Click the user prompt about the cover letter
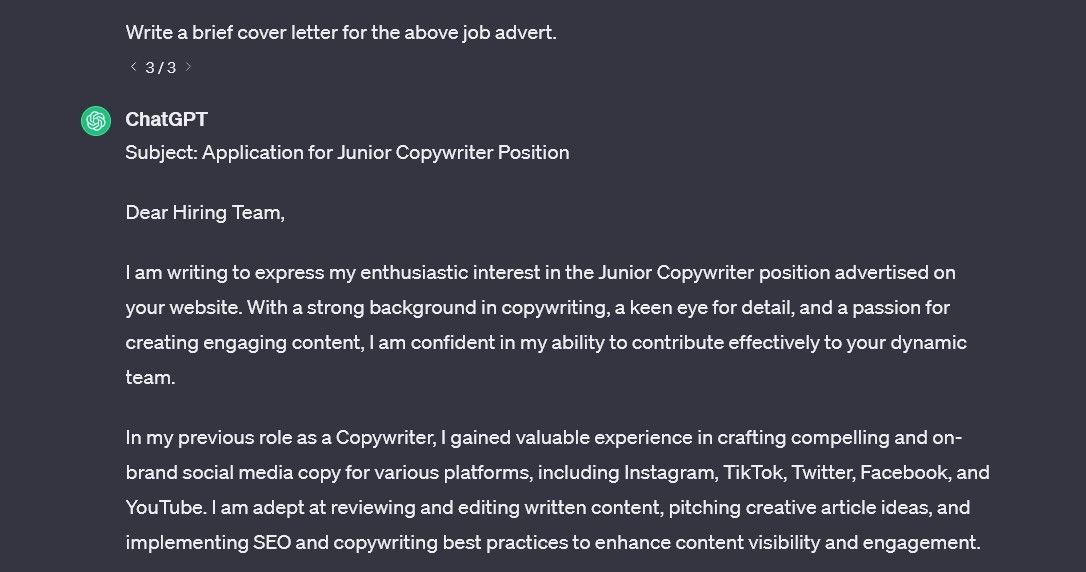The image size is (1086, 572). 341,33
